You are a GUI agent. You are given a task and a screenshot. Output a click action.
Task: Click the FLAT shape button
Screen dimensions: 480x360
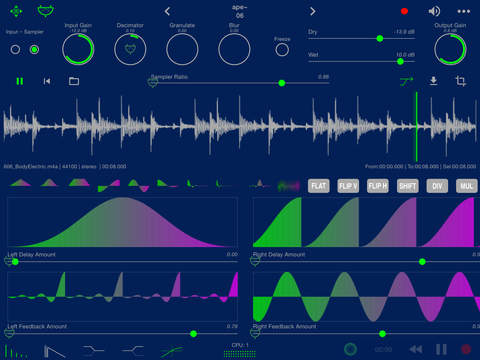pos(319,186)
